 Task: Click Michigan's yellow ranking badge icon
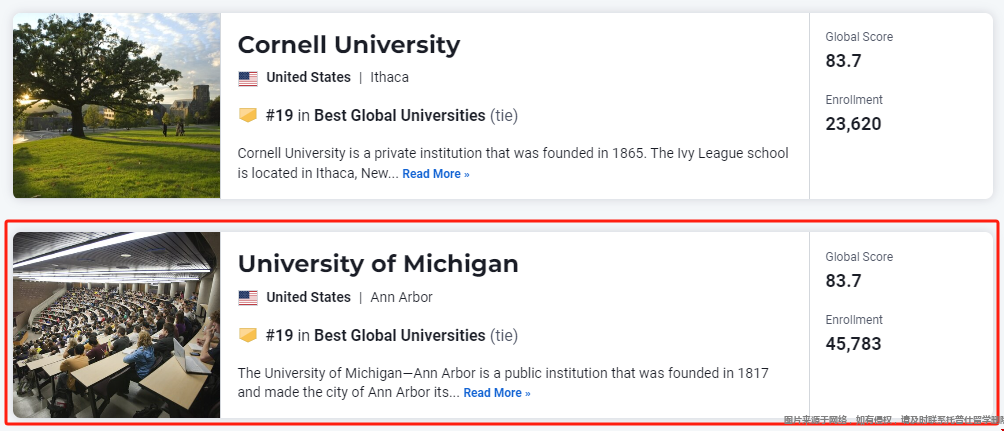pos(248,335)
